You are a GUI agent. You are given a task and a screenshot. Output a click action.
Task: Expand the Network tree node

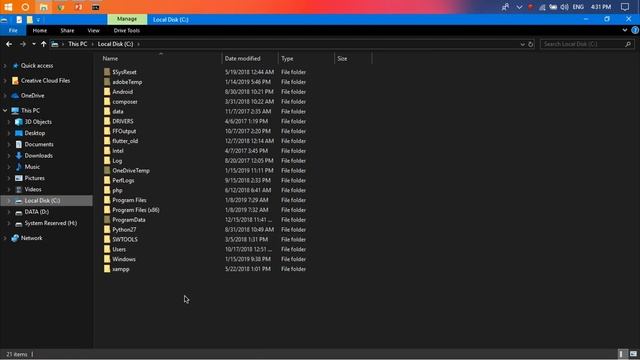5,238
